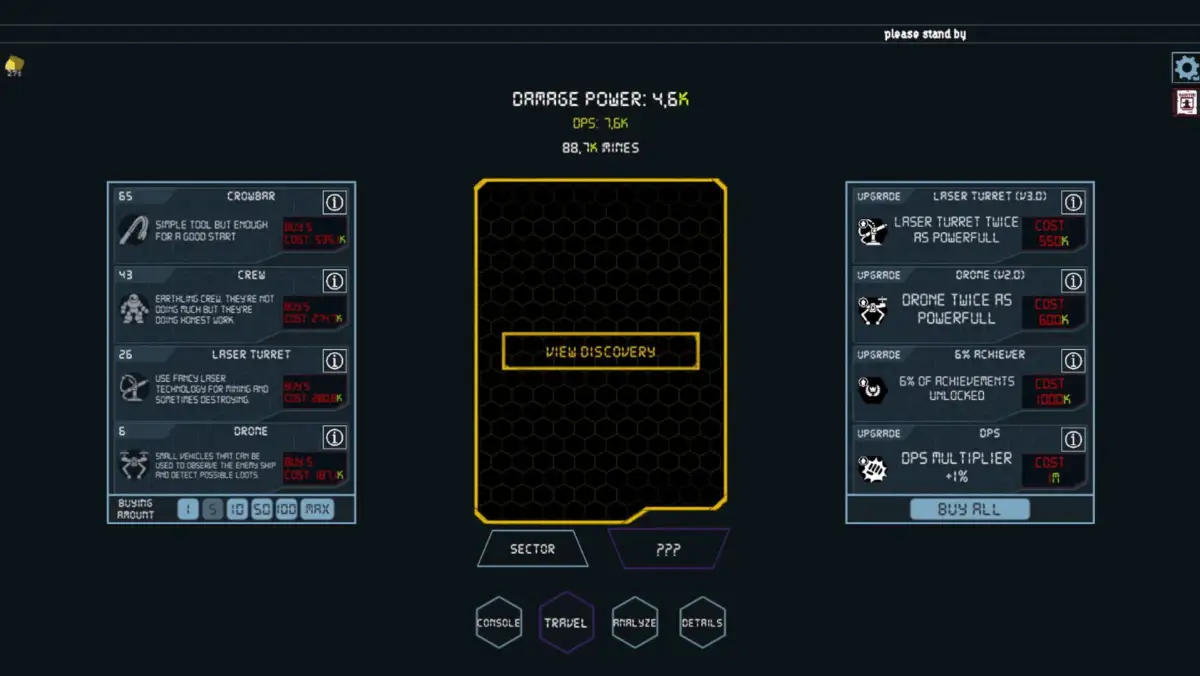Open the settings gear in the top right
Screen dimensions: 1200x676
pos(1186,67)
